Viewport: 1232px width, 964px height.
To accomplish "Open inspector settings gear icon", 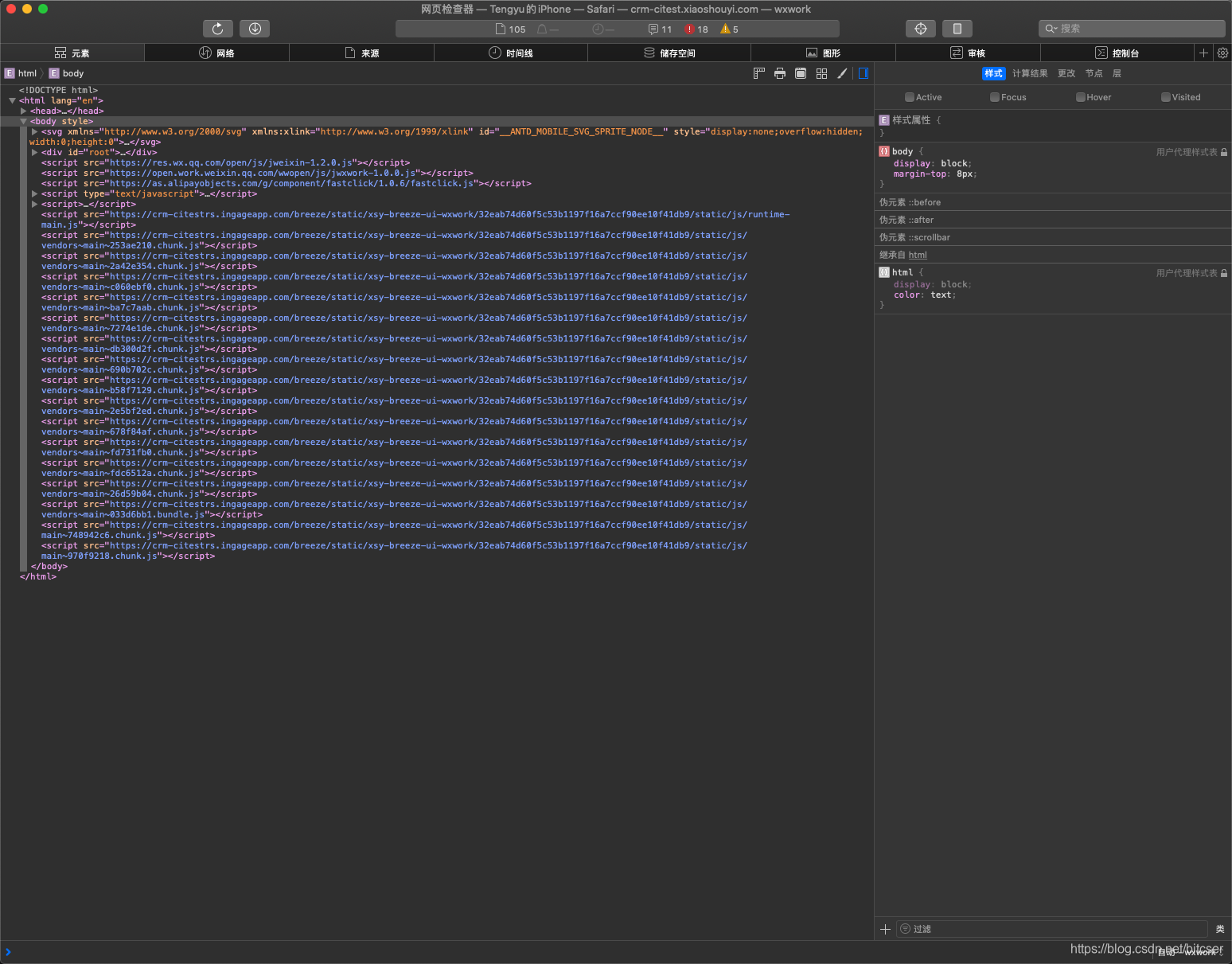I will coord(1222,53).
